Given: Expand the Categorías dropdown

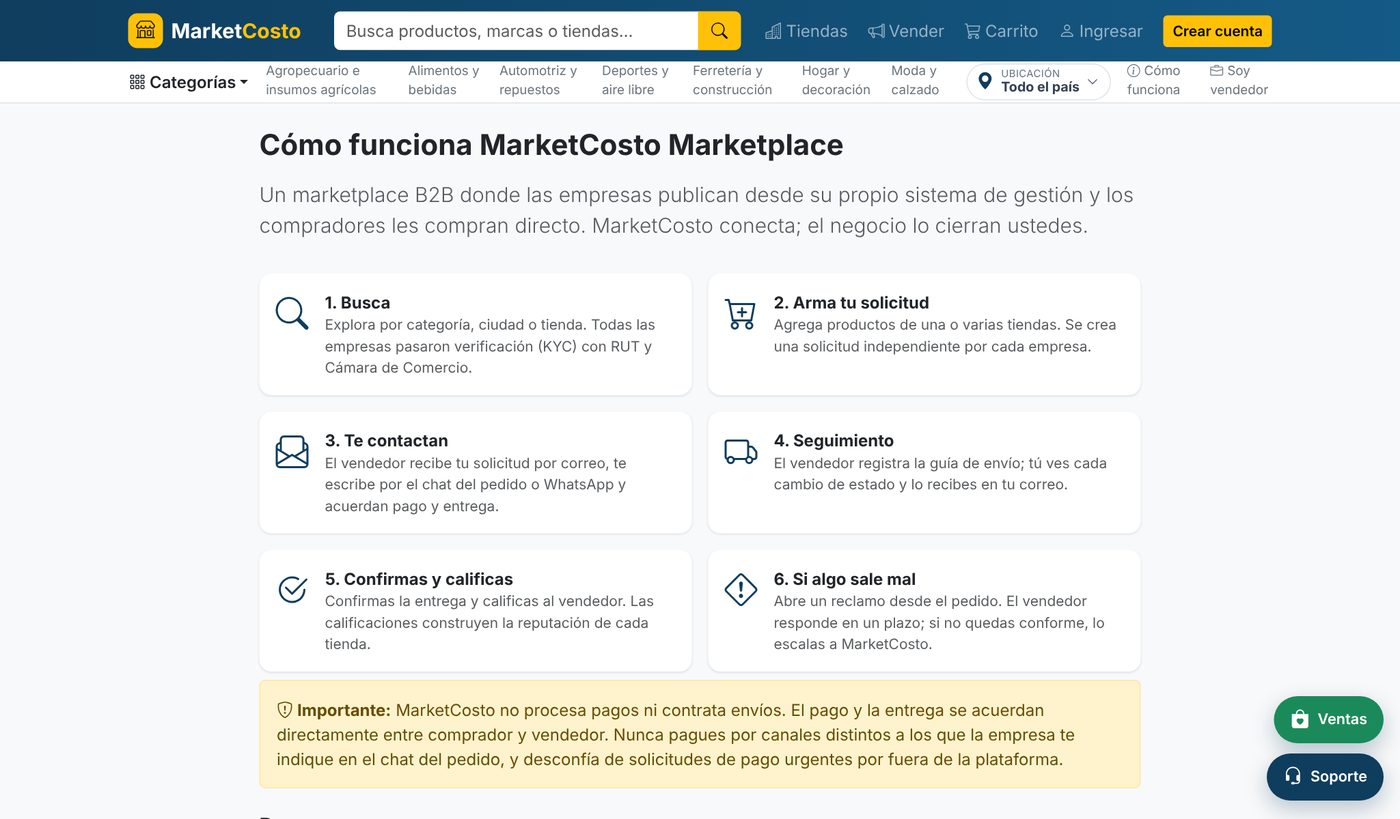Looking at the screenshot, I should pyautogui.click(x=189, y=82).
